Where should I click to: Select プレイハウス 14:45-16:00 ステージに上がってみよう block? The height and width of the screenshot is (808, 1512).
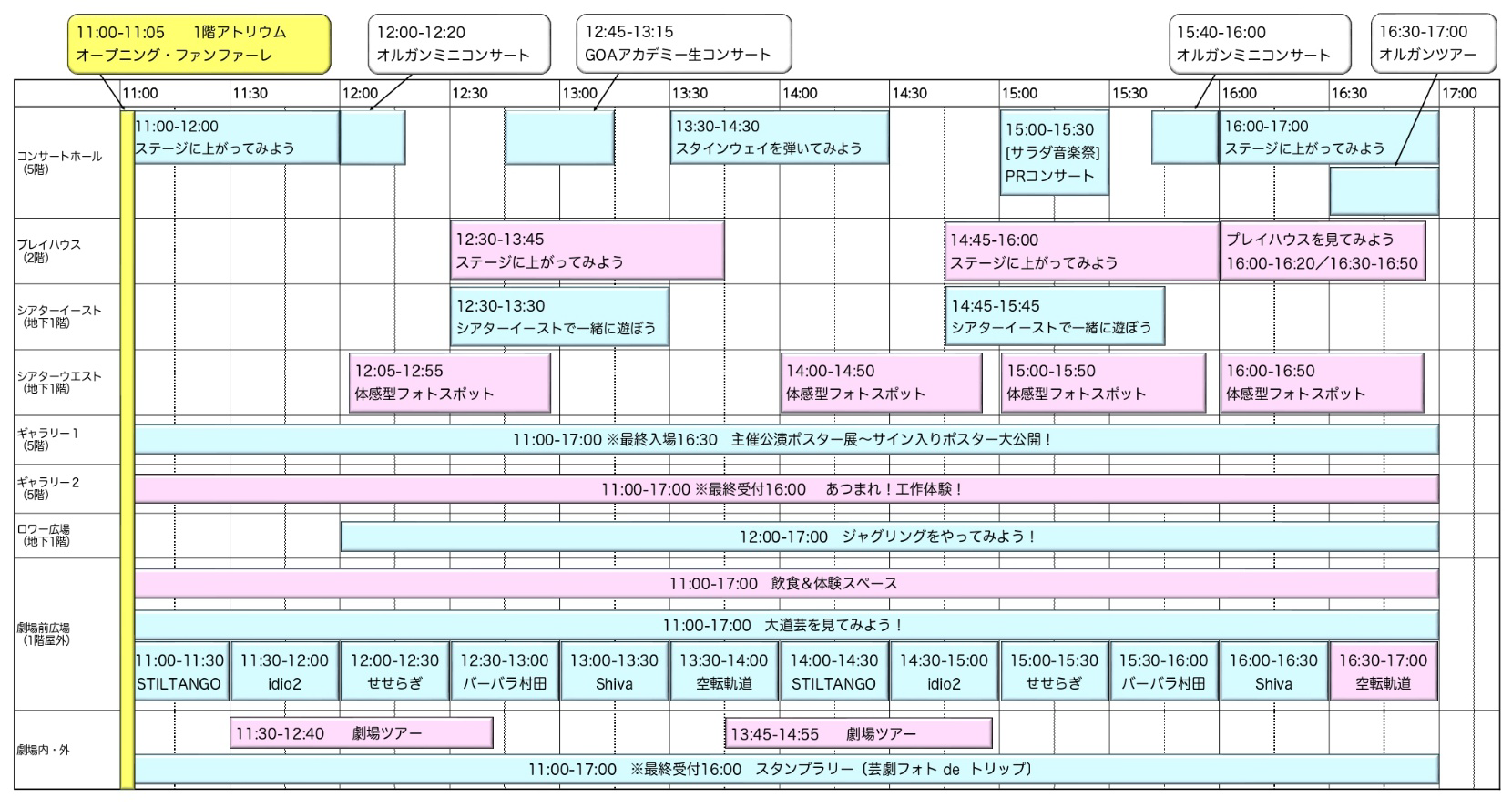(1082, 251)
